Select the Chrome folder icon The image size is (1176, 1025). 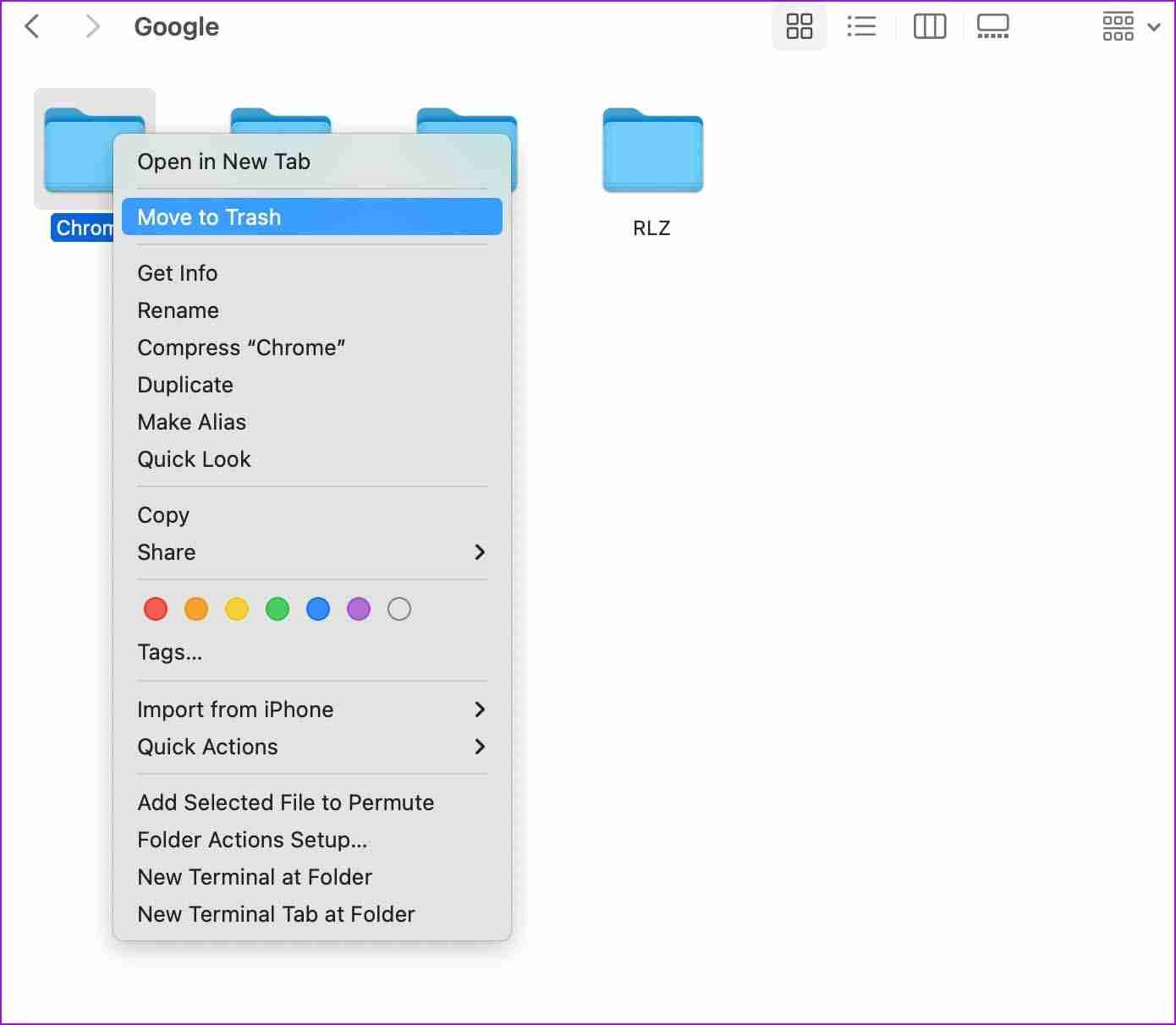[78, 151]
